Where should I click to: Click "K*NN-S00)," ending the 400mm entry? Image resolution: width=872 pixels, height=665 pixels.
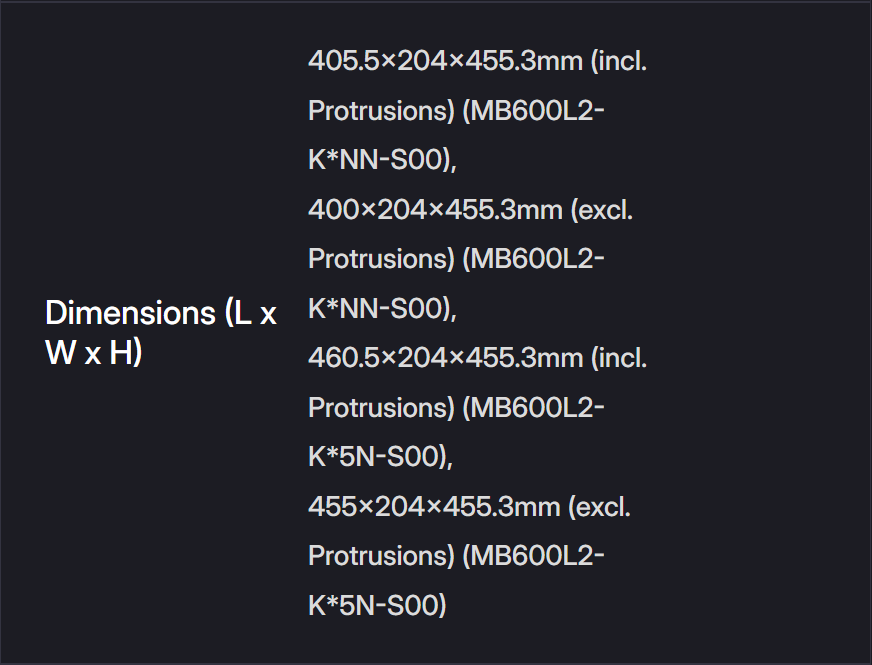click(382, 309)
